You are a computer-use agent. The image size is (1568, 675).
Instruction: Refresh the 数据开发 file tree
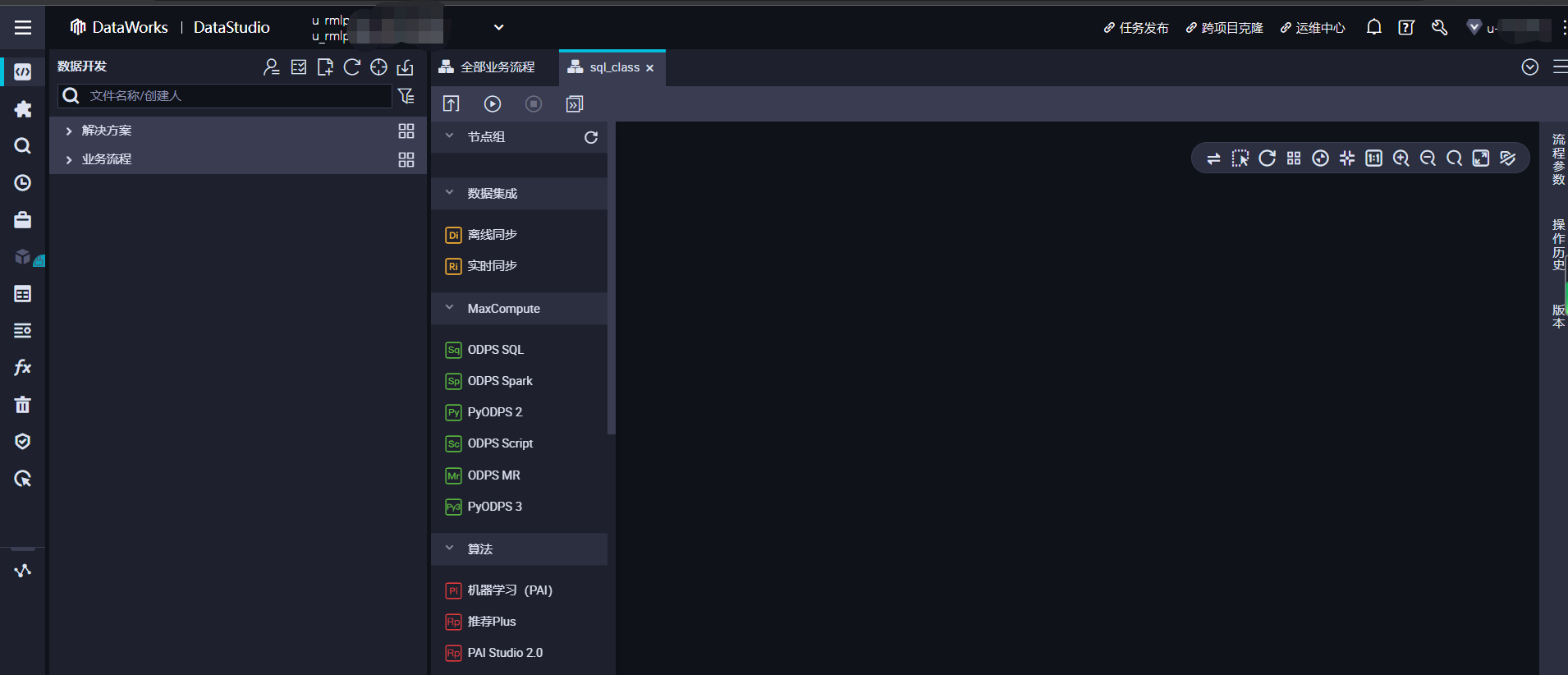(x=352, y=67)
